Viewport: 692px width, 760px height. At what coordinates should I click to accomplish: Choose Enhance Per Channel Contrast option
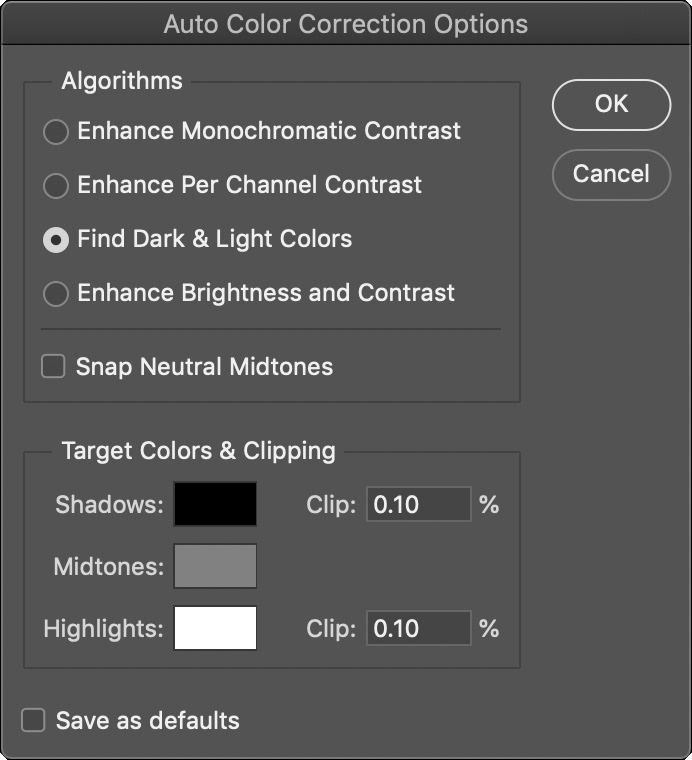point(57,186)
